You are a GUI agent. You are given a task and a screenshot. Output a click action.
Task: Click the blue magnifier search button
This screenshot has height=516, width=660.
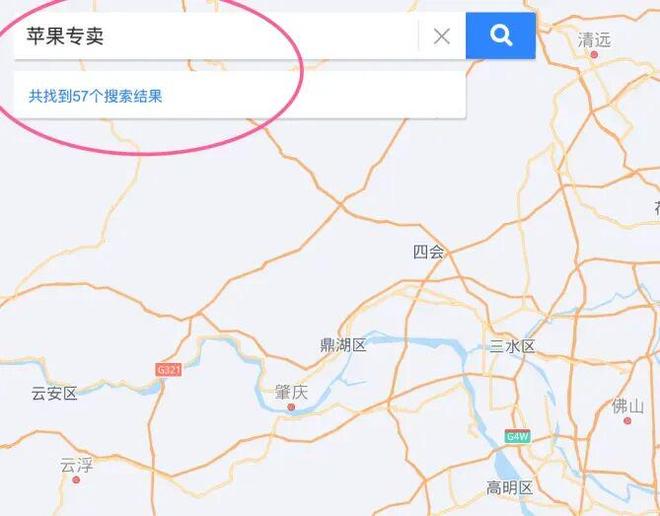[x=500, y=36]
